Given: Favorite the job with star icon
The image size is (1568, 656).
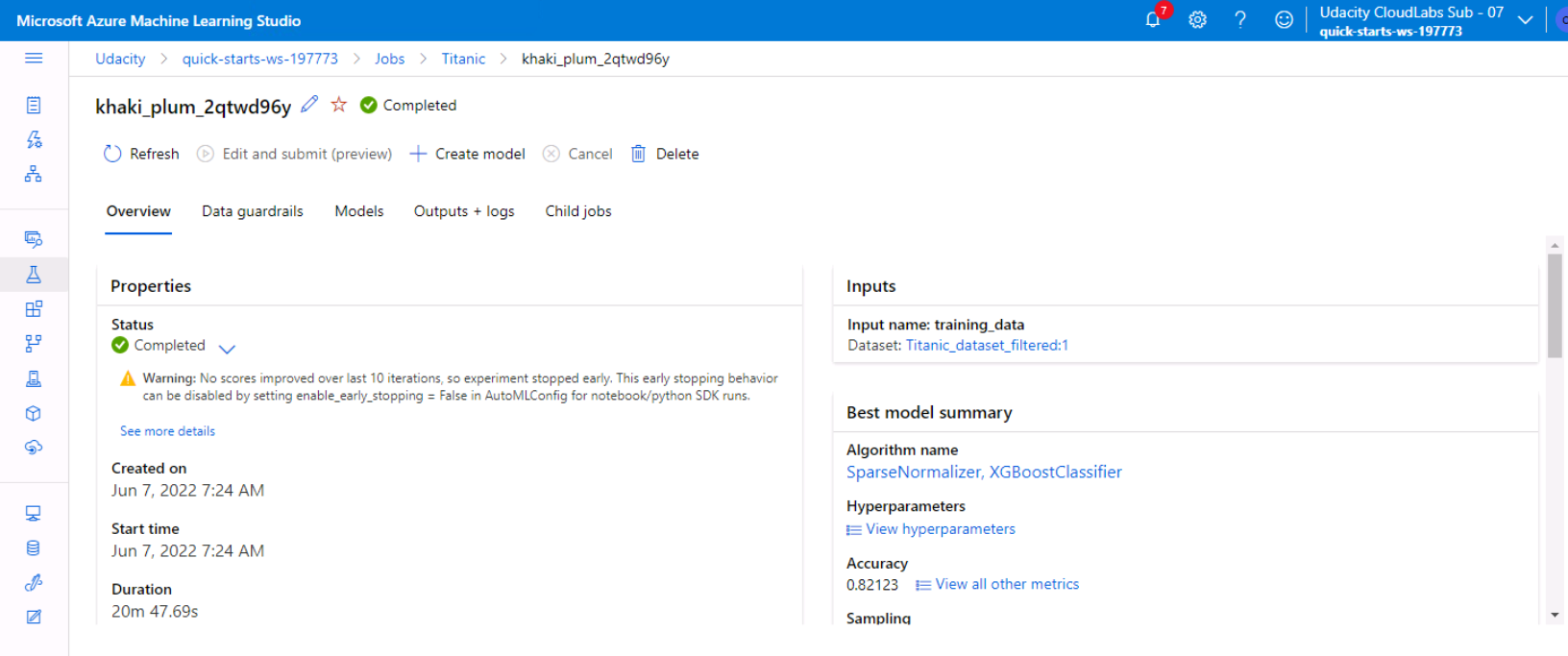Looking at the screenshot, I should click(339, 105).
